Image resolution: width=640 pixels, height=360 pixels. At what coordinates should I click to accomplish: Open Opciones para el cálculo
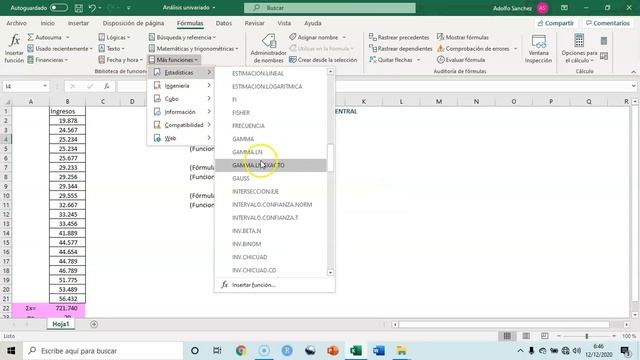(x=579, y=49)
